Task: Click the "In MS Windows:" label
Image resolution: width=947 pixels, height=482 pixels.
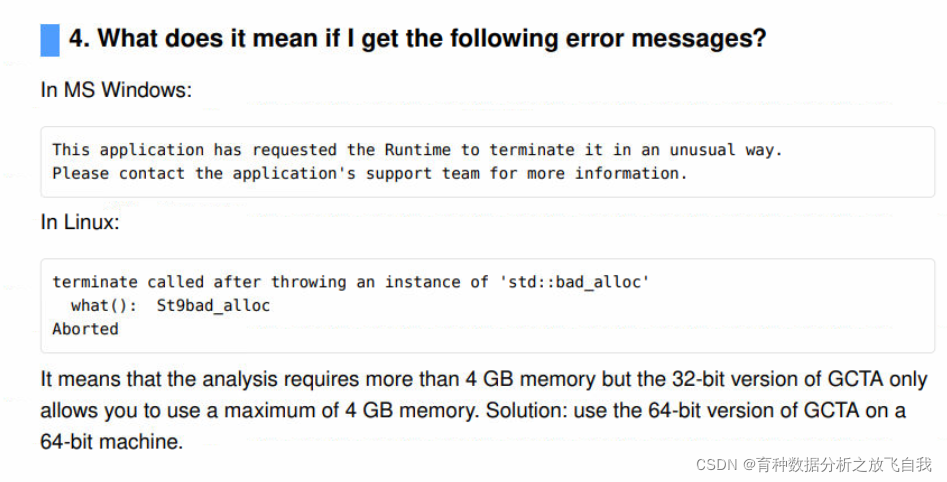Action: coord(116,90)
